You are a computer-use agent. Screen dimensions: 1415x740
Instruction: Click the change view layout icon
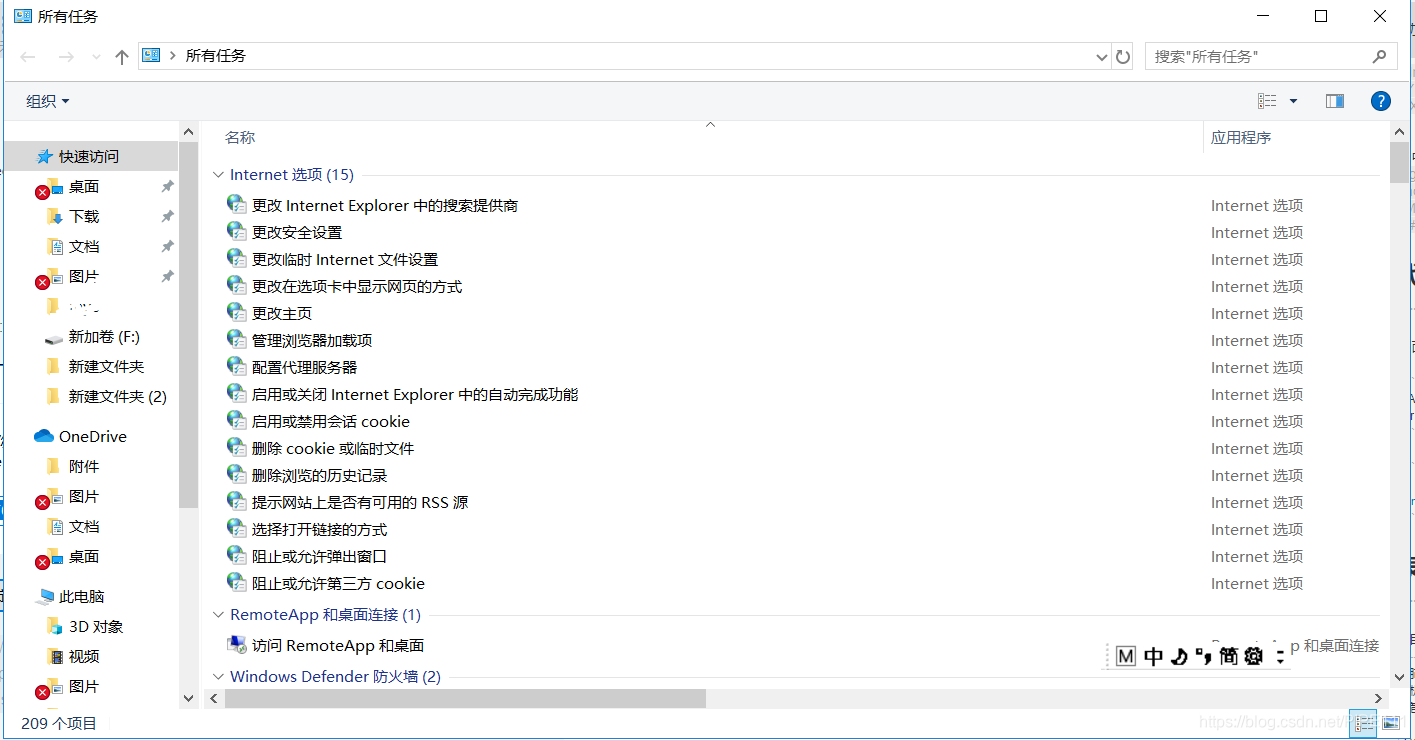tap(1267, 101)
